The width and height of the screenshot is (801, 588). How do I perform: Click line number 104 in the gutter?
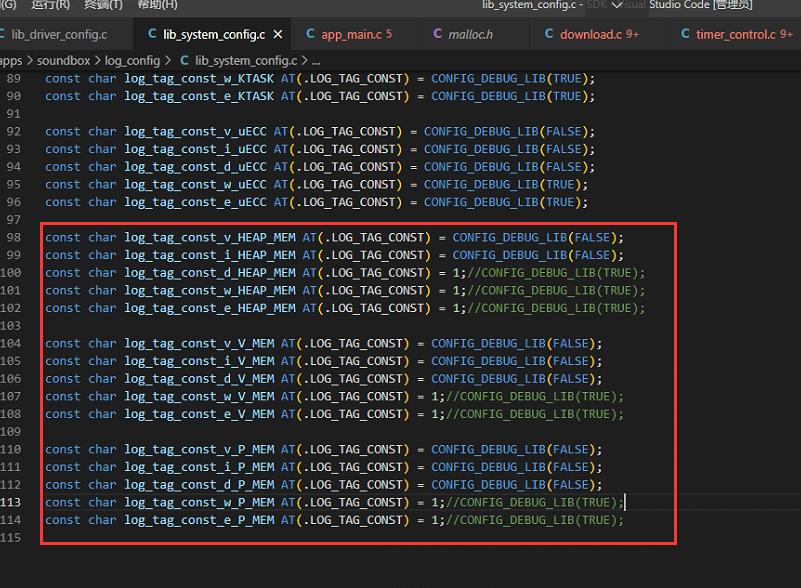[11, 343]
